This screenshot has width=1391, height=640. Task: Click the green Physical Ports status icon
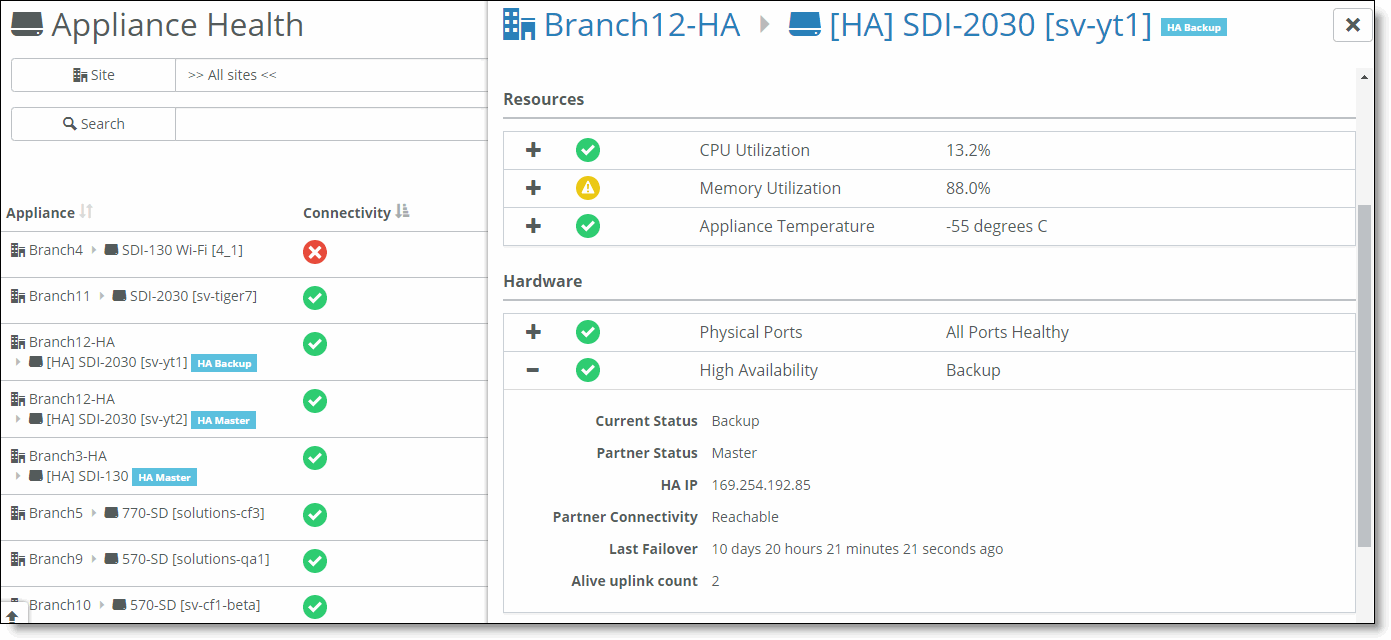pos(588,332)
